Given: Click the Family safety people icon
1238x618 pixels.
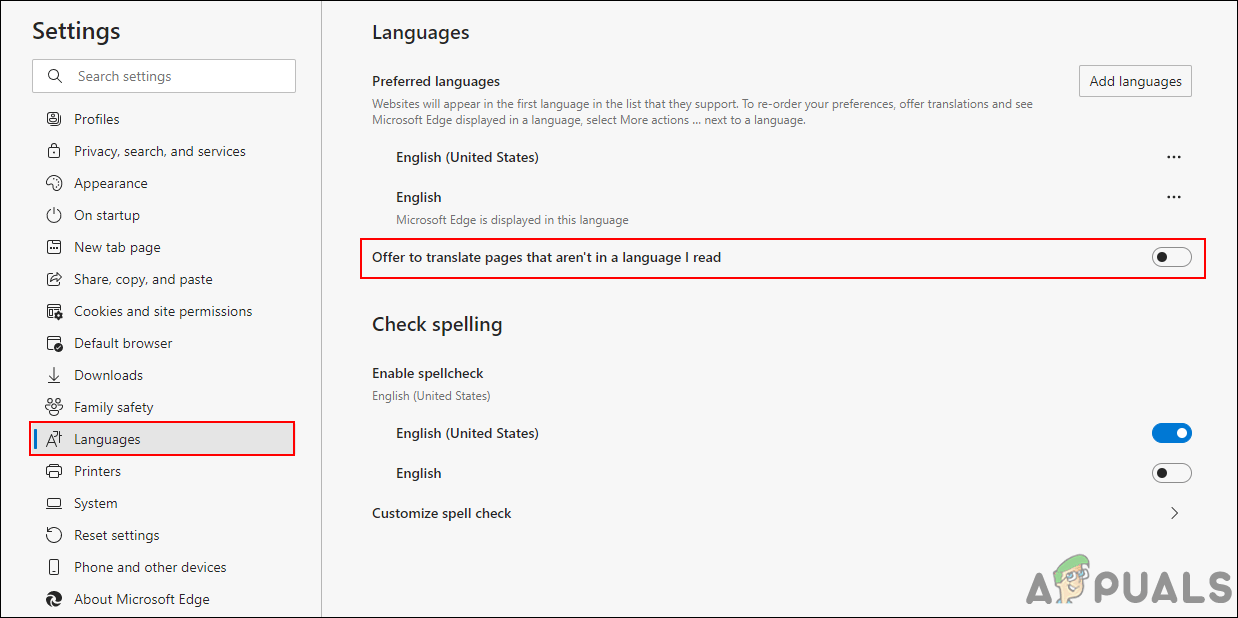Looking at the screenshot, I should (54, 406).
